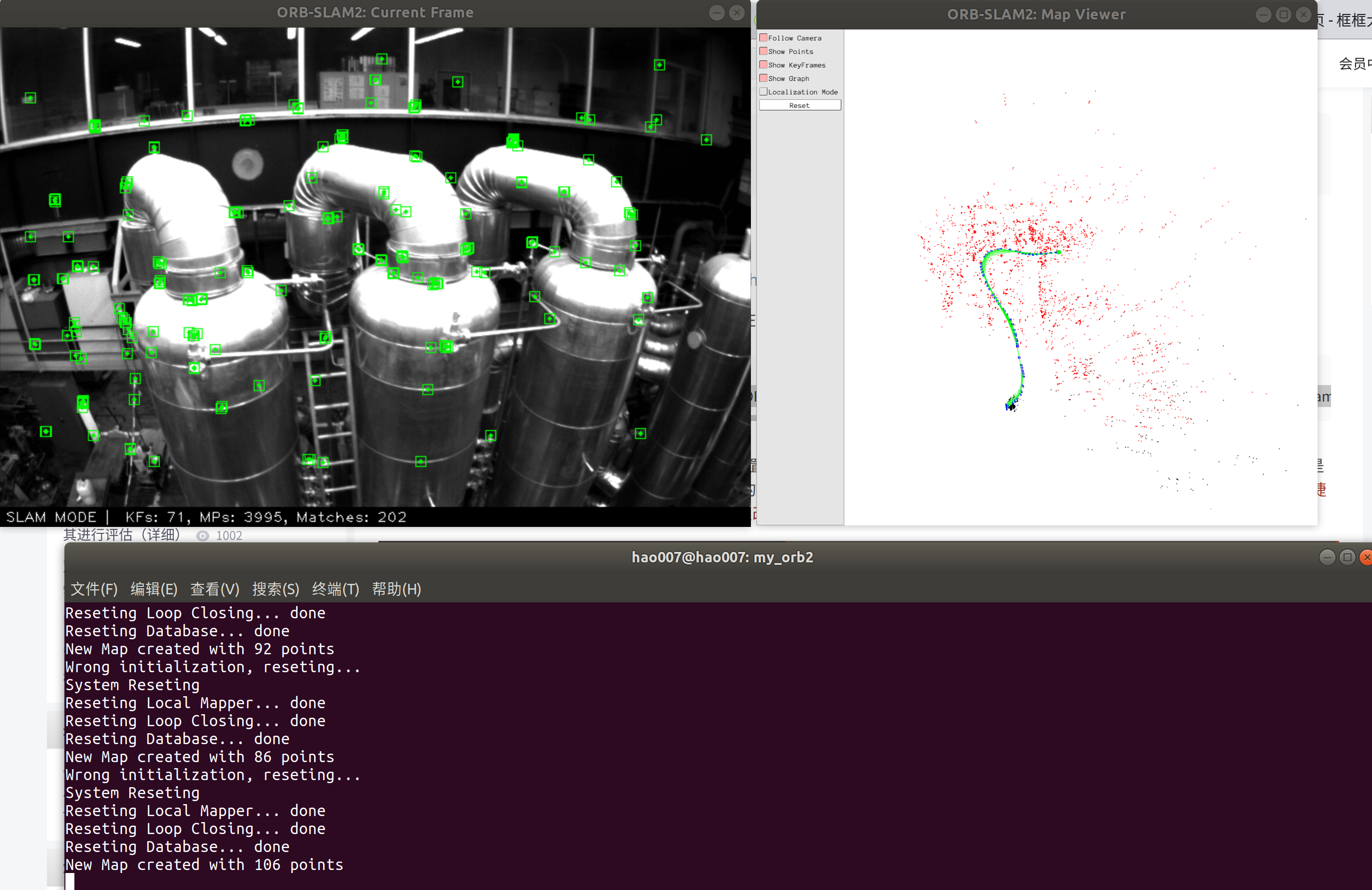
Task: Minimize the my_orb2 terminal window
Action: point(1327,557)
